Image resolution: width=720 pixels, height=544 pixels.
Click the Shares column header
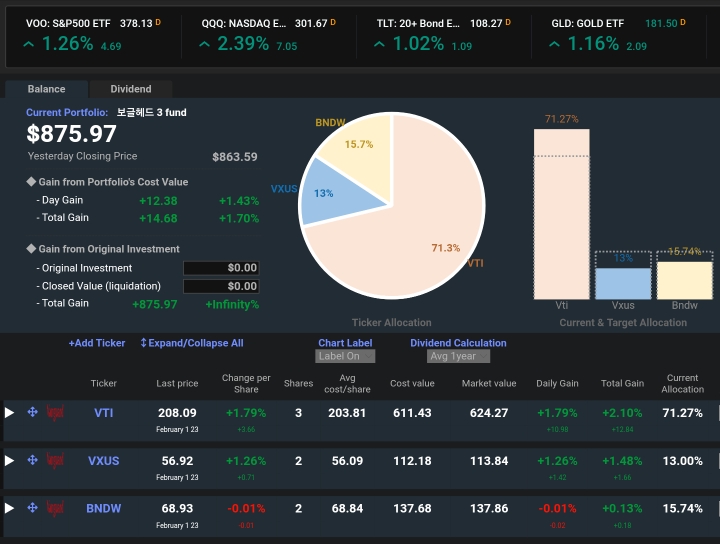298,383
